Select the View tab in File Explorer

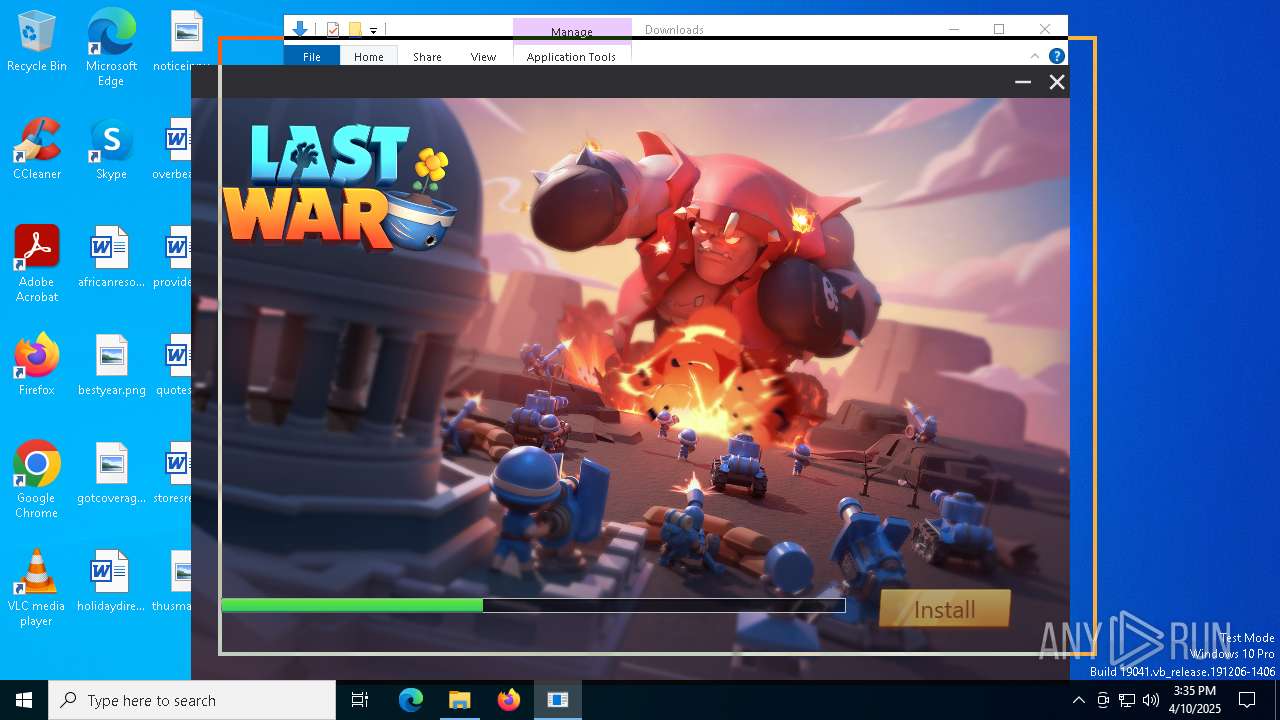(483, 57)
